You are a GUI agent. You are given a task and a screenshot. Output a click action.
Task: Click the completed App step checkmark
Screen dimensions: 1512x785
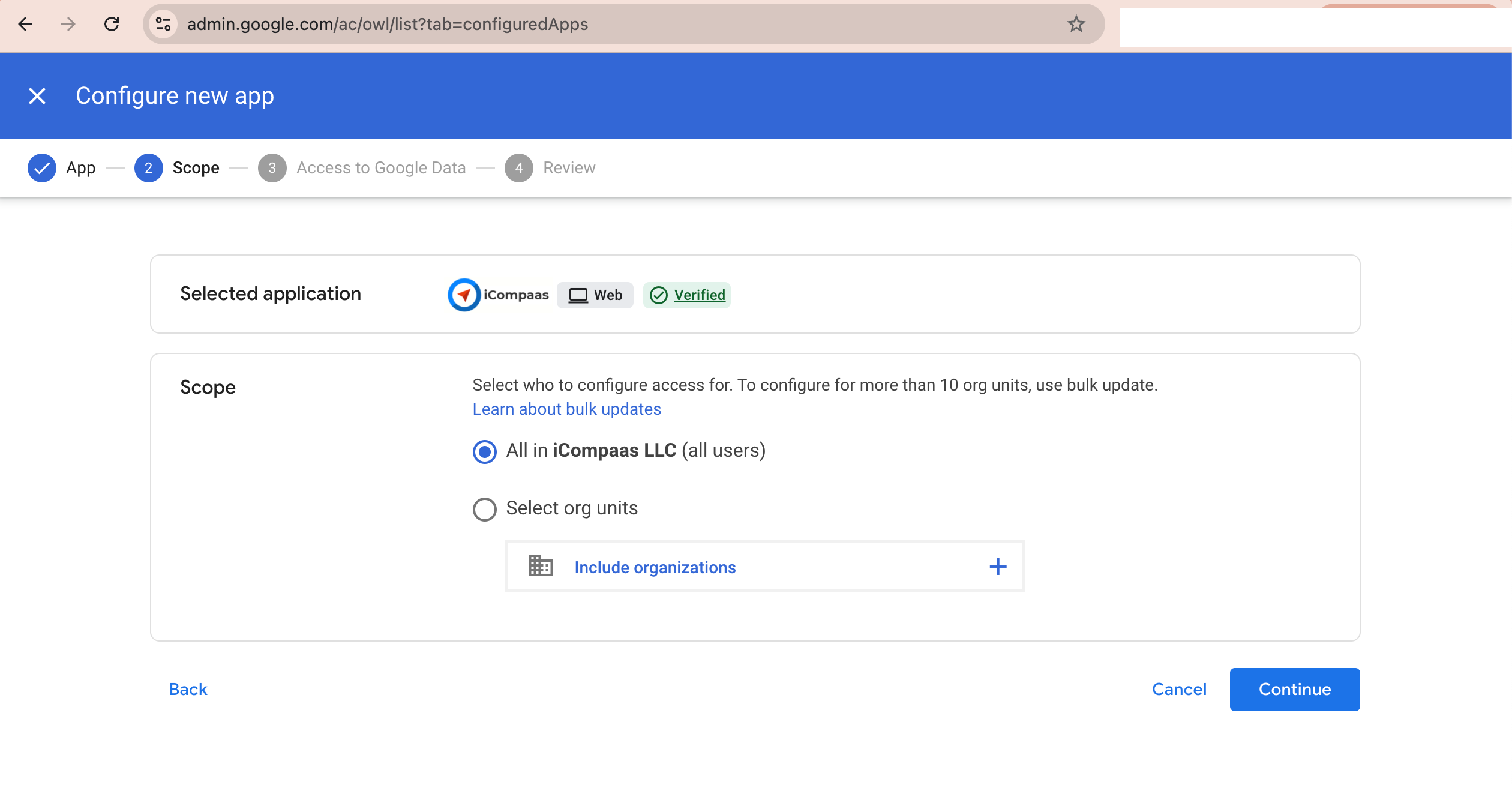[x=42, y=168]
